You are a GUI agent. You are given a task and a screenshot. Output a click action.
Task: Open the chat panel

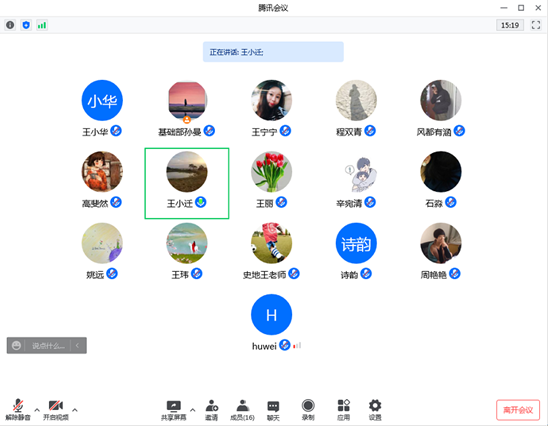coord(273,410)
